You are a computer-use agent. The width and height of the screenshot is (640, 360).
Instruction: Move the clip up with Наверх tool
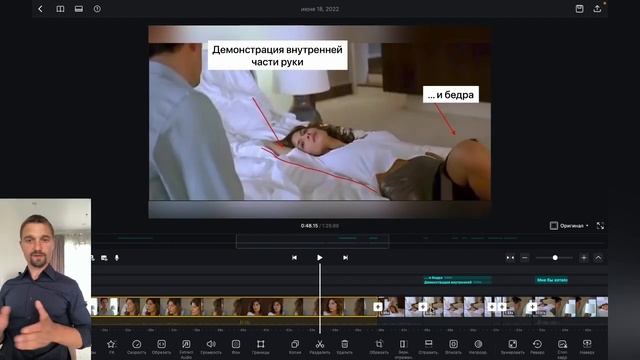(587, 347)
